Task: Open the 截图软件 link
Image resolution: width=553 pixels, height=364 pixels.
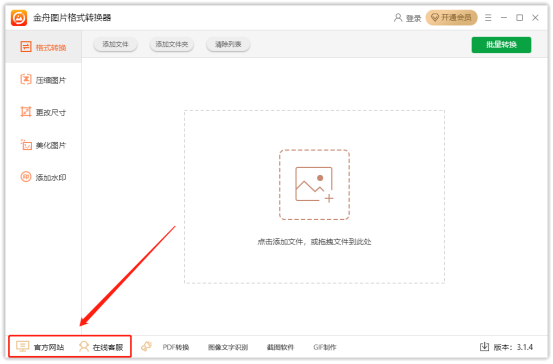Action: point(280,347)
